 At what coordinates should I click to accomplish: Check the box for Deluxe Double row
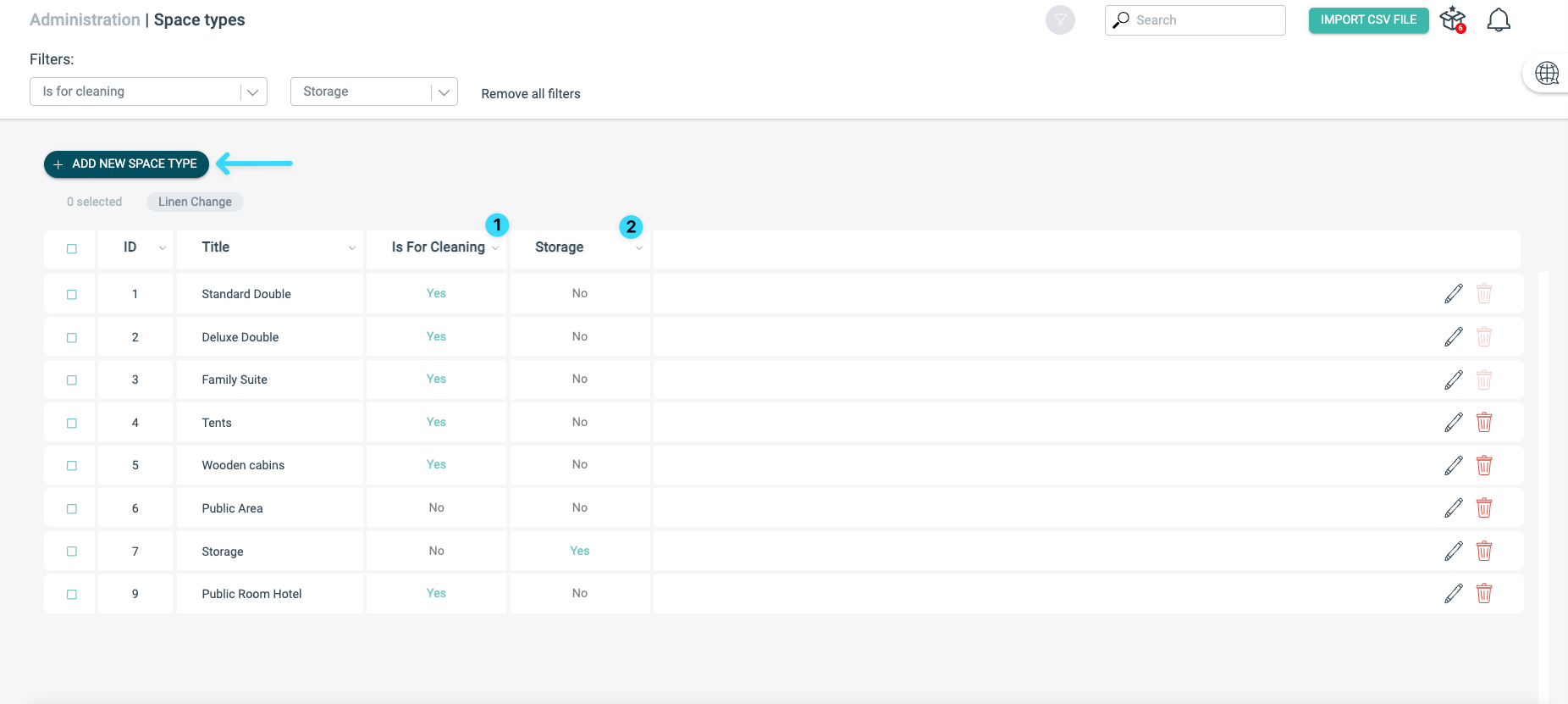click(72, 337)
